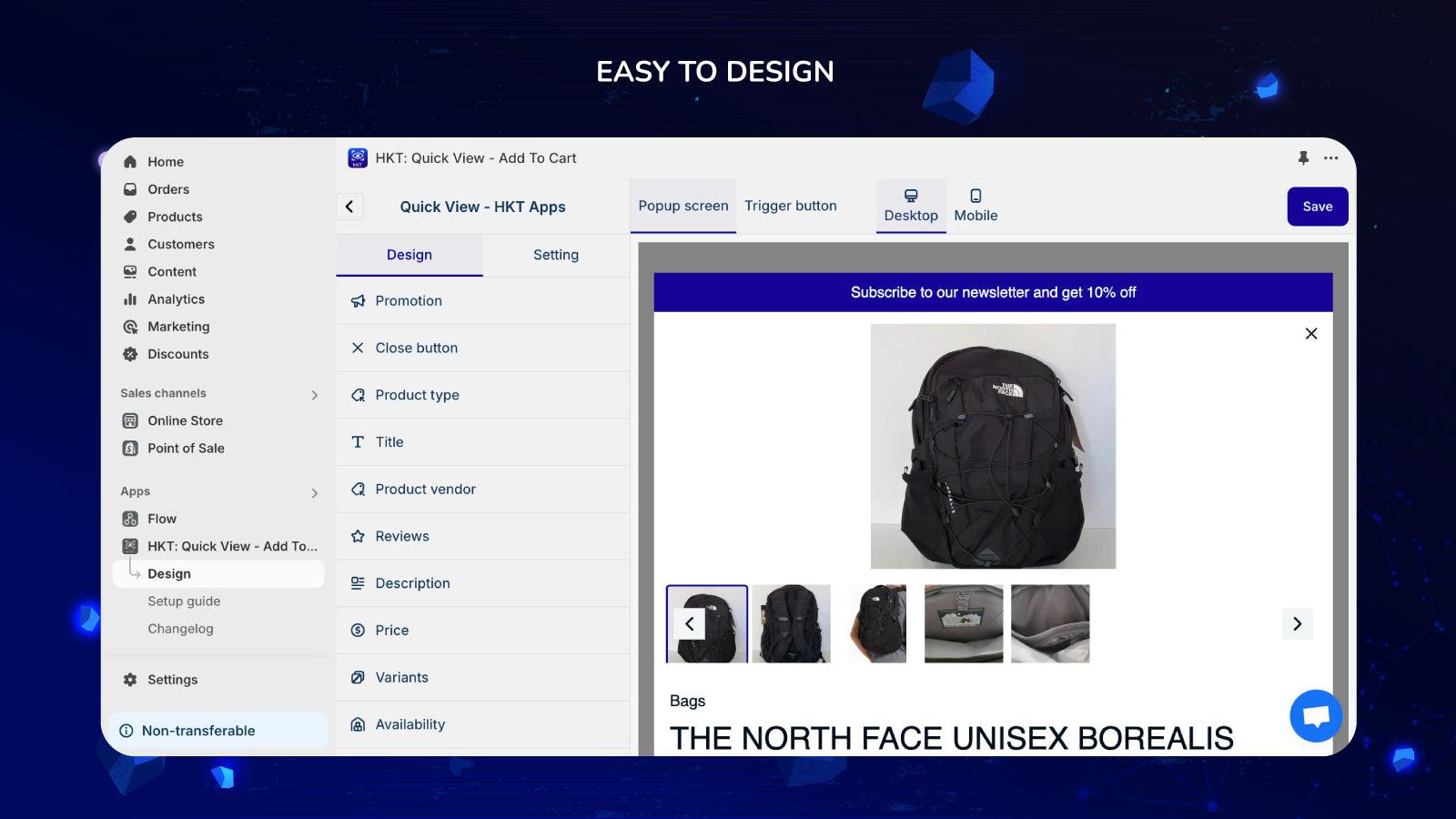
Task: Go to Analytics in sidebar
Action: (176, 299)
